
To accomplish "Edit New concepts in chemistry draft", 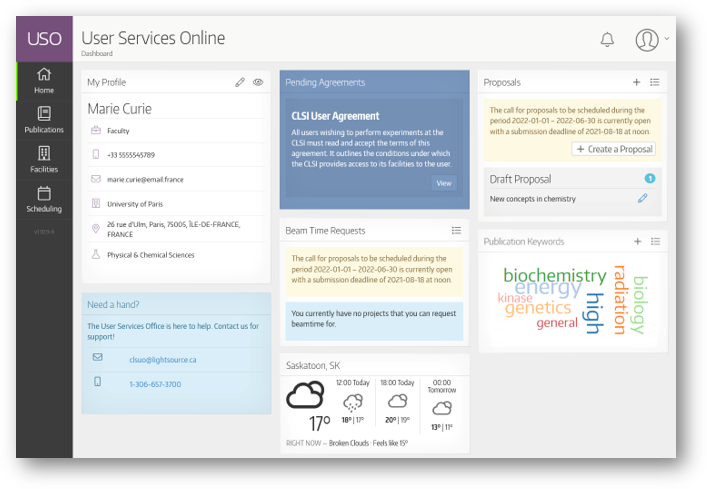I will point(643,198).
